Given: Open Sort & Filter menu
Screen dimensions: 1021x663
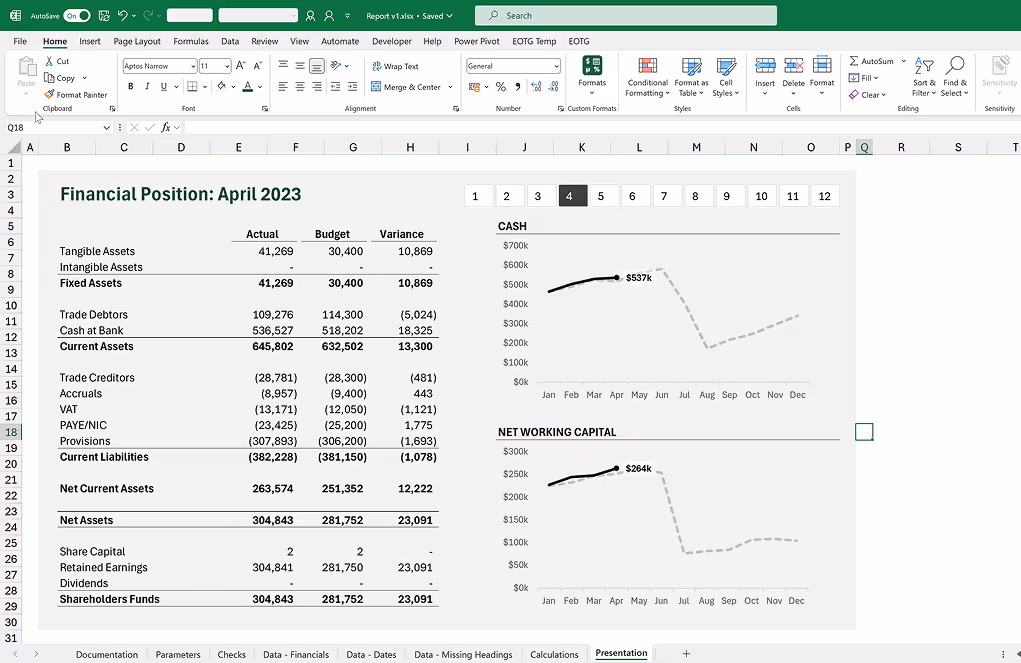Looking at the screenshot, I should (924, 77).
